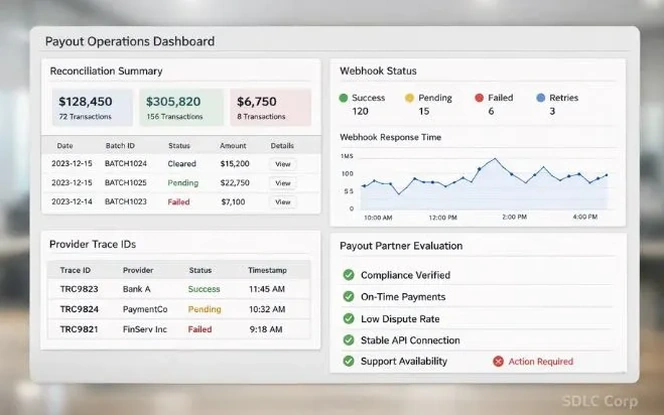Click the Failed status for TRC9821
Image resolution: width=664 pixels, height=415 pixels.
(200, 329)
